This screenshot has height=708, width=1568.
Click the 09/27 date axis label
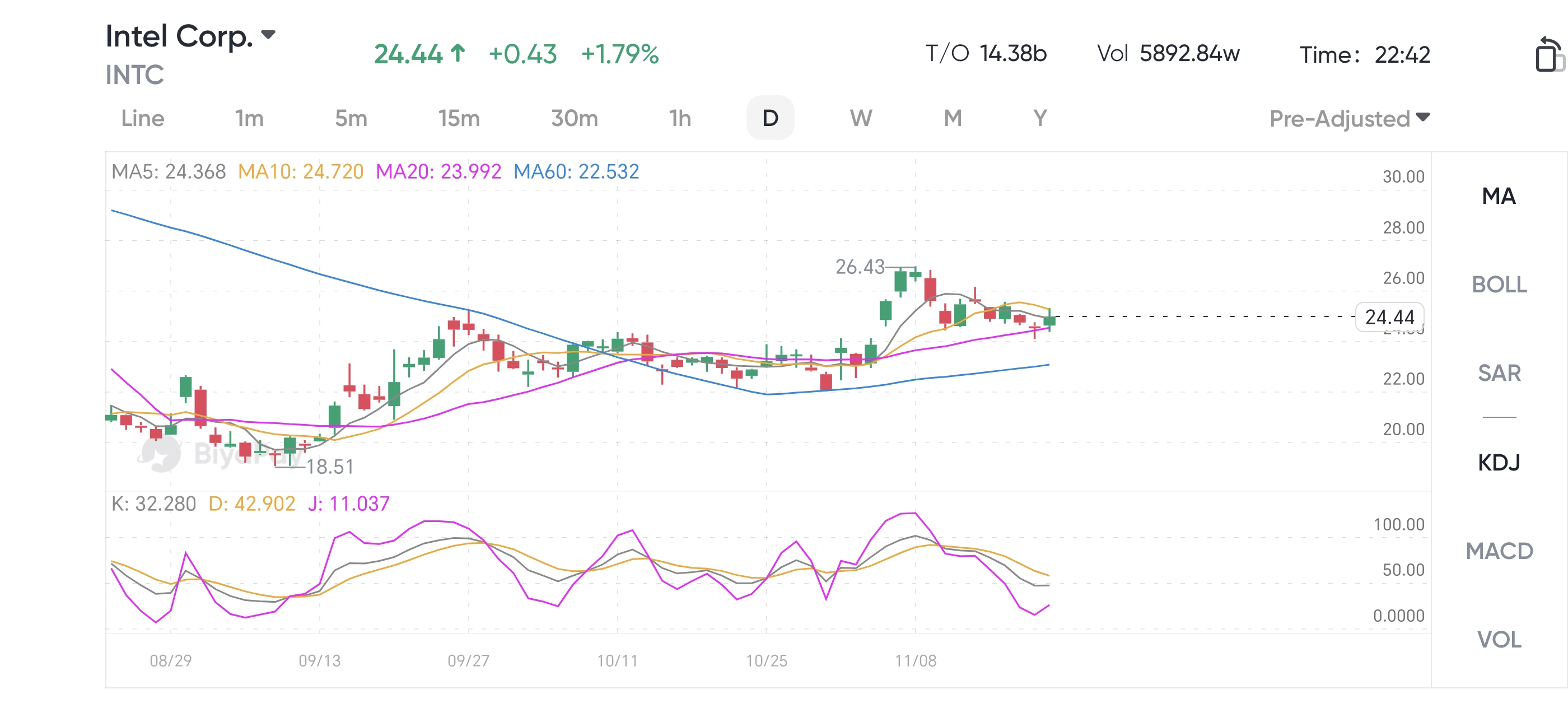click(x=468, y=660)
